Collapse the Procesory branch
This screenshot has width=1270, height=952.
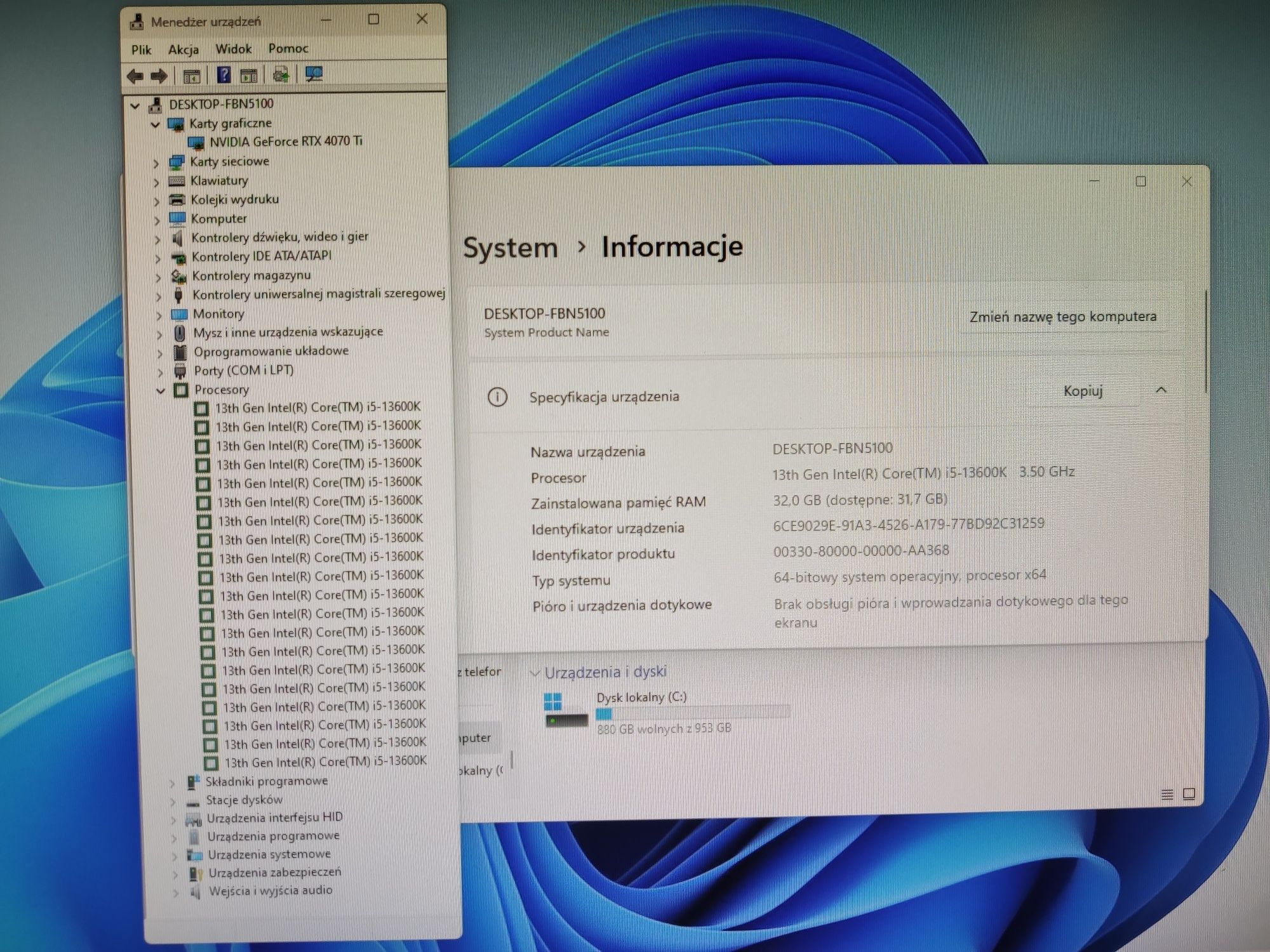click(161, 391)
